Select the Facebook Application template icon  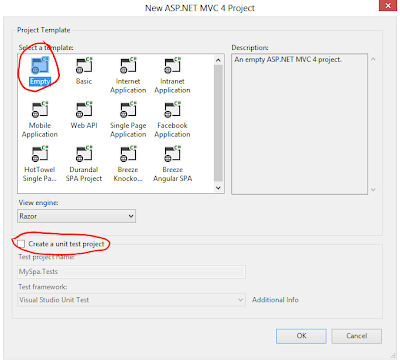click(172, 110)
